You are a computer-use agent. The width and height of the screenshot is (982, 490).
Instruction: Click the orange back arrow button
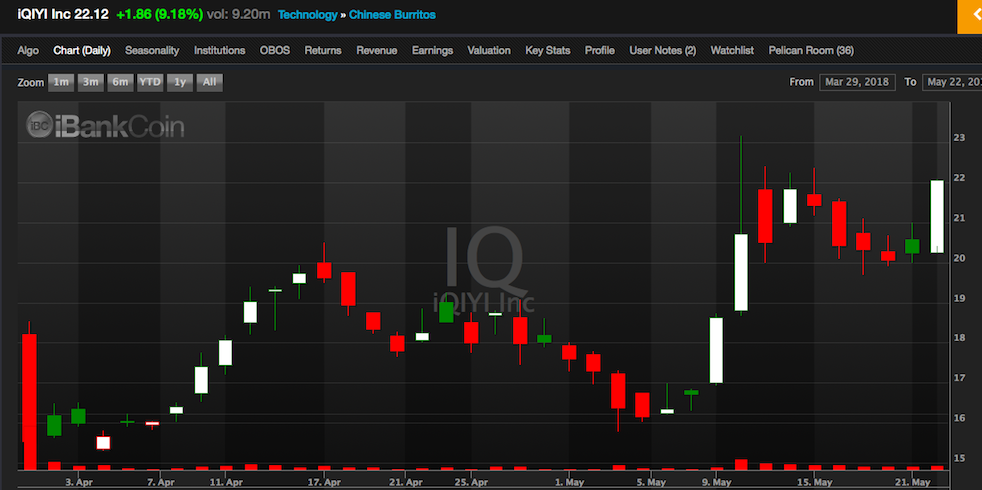969,16
